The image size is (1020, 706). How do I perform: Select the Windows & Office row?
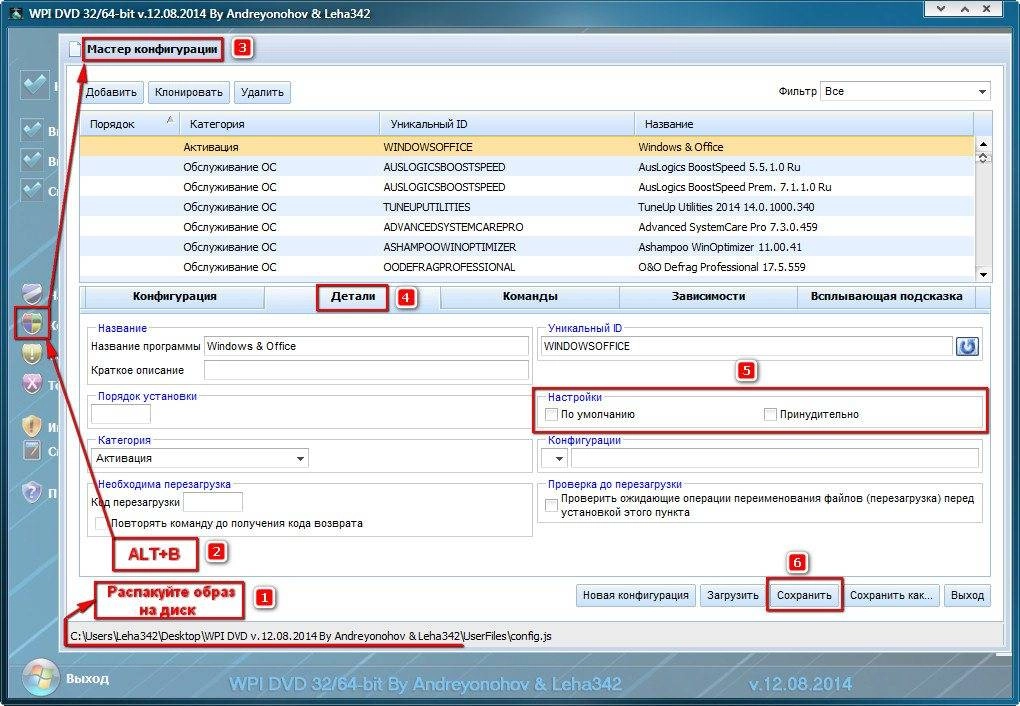pos(527,147)
